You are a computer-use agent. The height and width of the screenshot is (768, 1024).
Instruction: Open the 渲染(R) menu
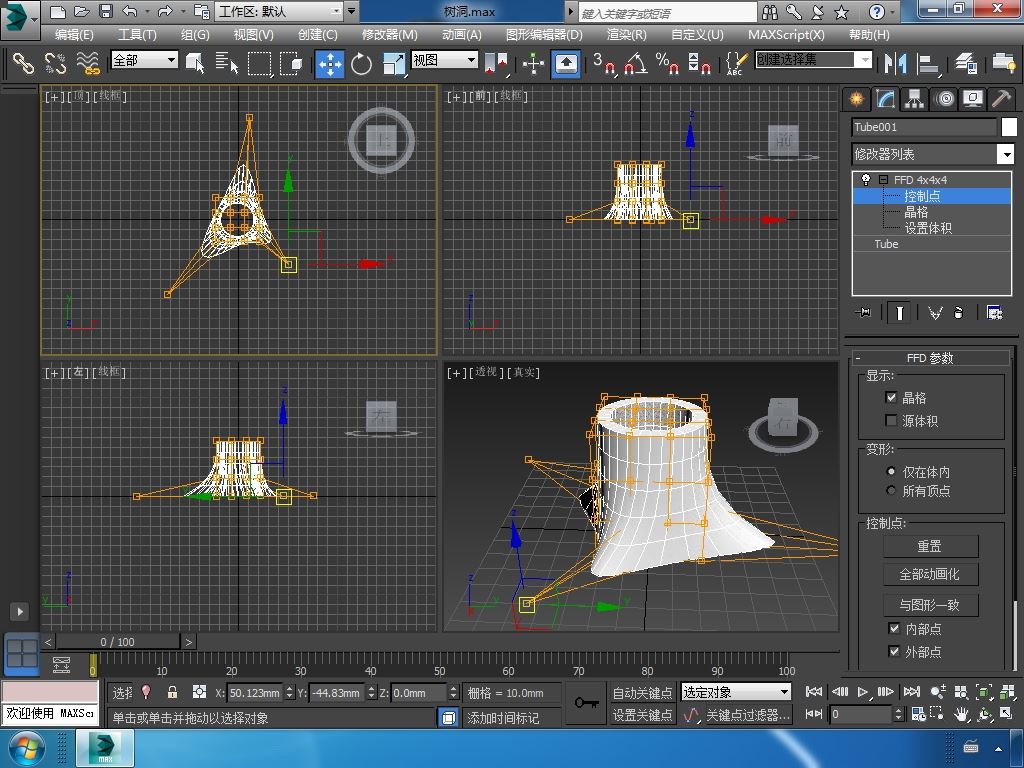626,34
